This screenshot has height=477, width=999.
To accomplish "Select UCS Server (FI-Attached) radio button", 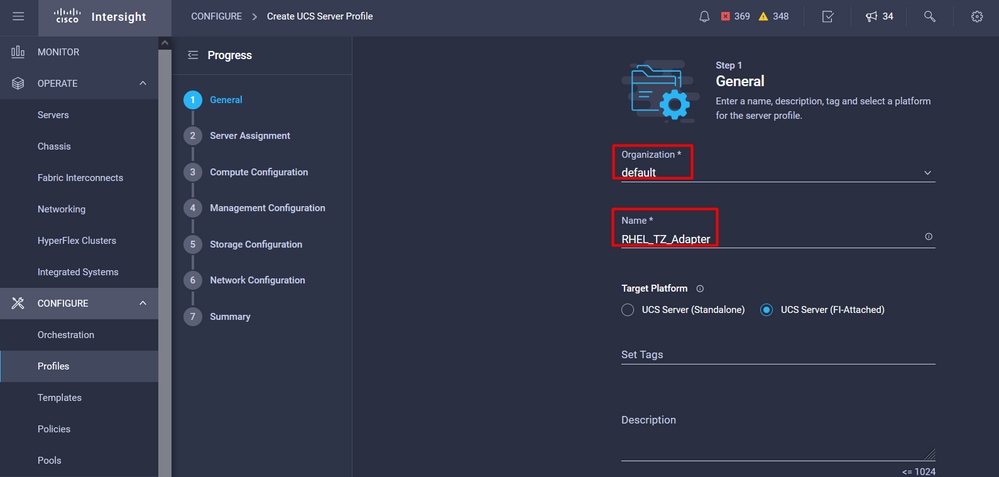I will tap(766, 310).
